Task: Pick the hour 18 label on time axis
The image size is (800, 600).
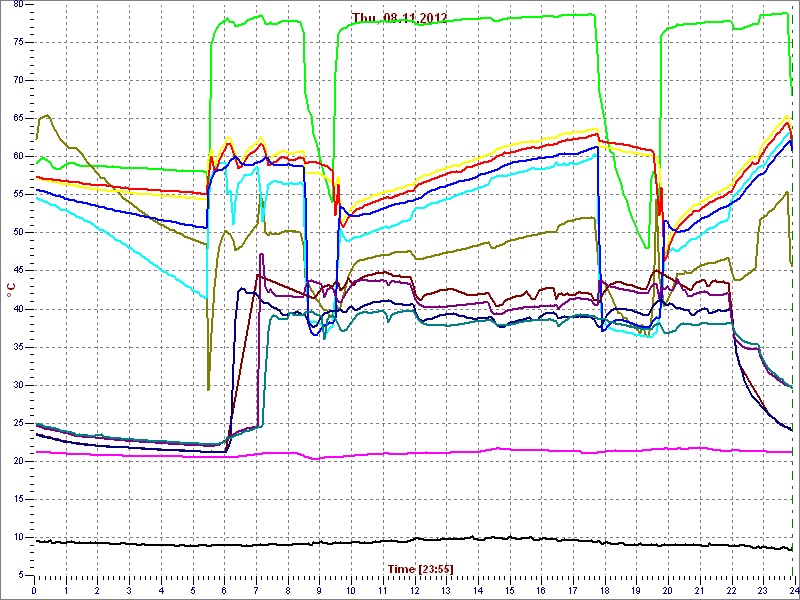Action: point(604,590)
